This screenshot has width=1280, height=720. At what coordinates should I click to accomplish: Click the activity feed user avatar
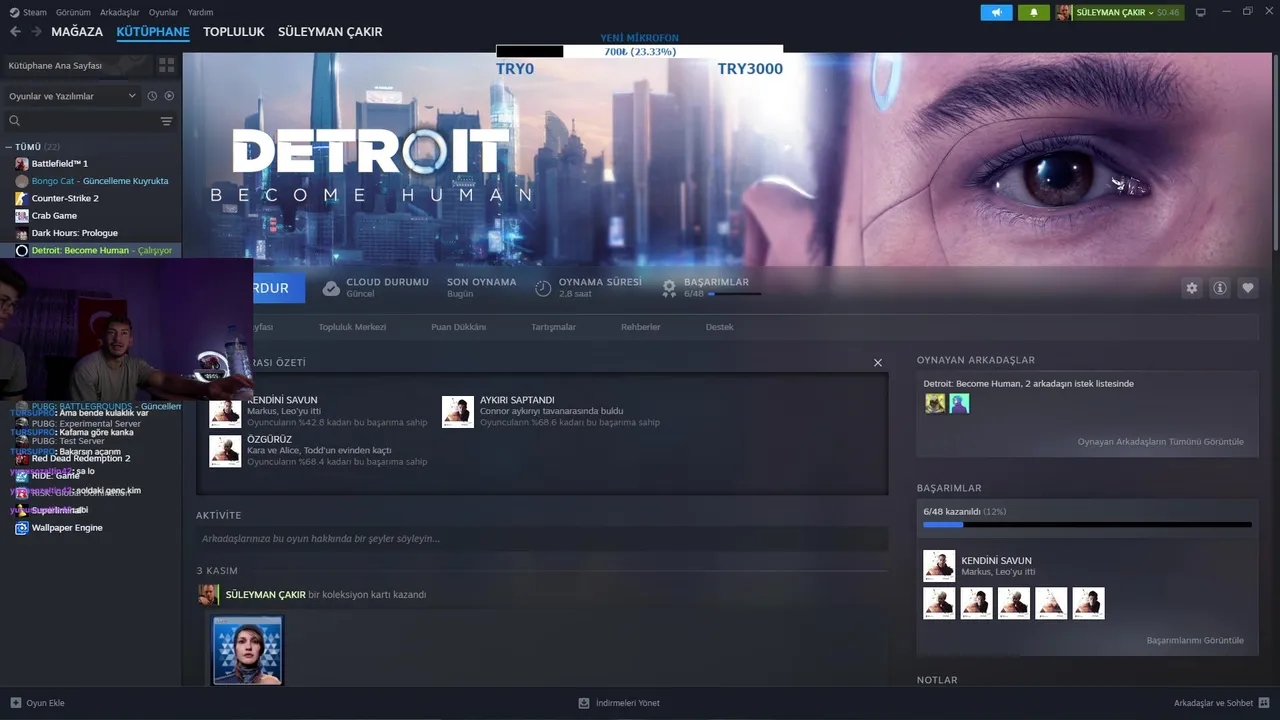click(208, 595)
